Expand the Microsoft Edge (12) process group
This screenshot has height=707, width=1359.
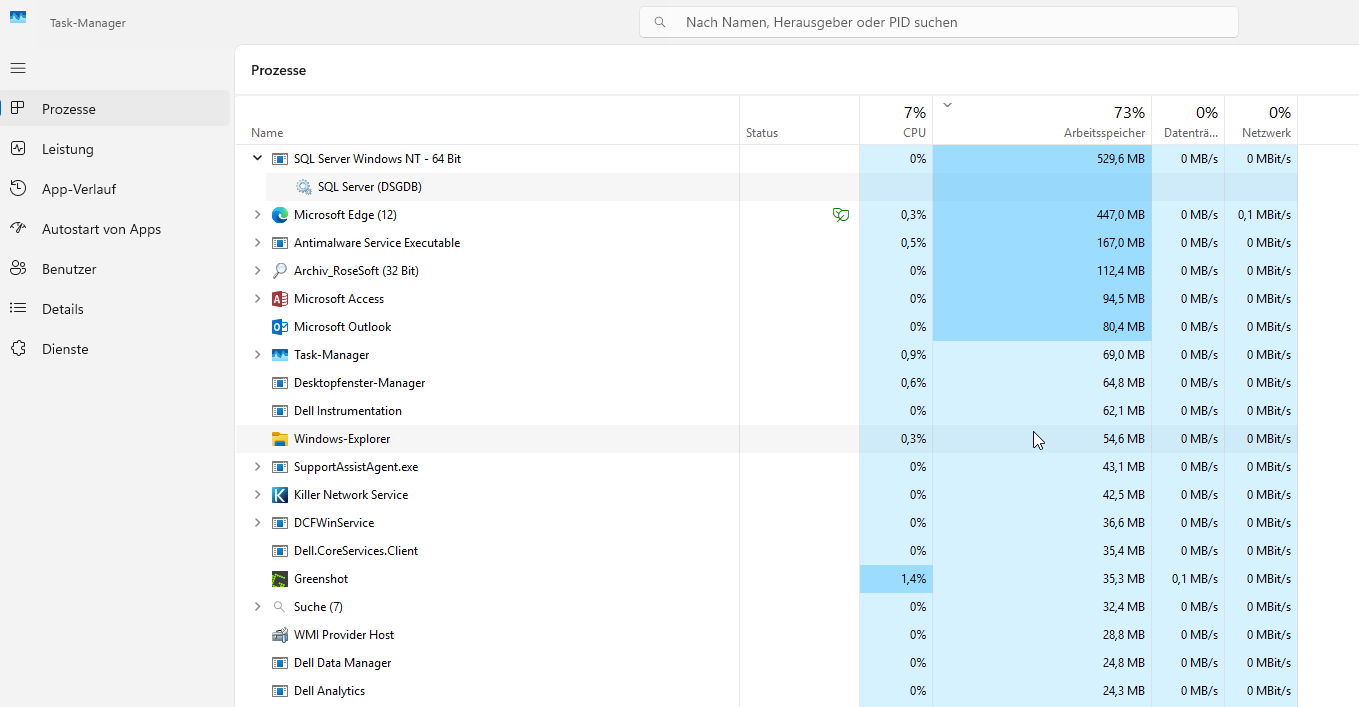click(x=257, y=215)
